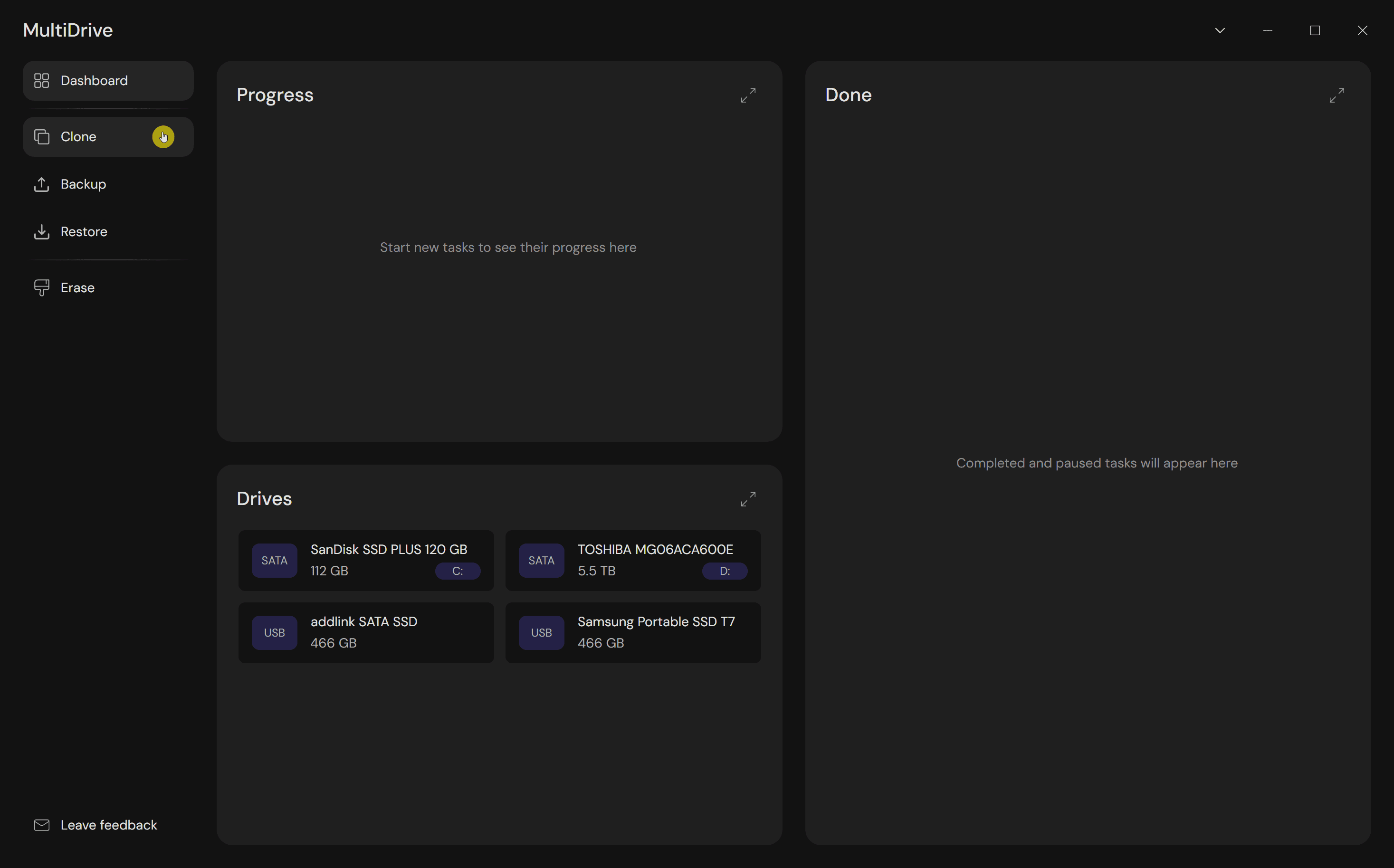Select the Erase tool icon
Screen dimensions: 1394x868
tap(41, 287)
